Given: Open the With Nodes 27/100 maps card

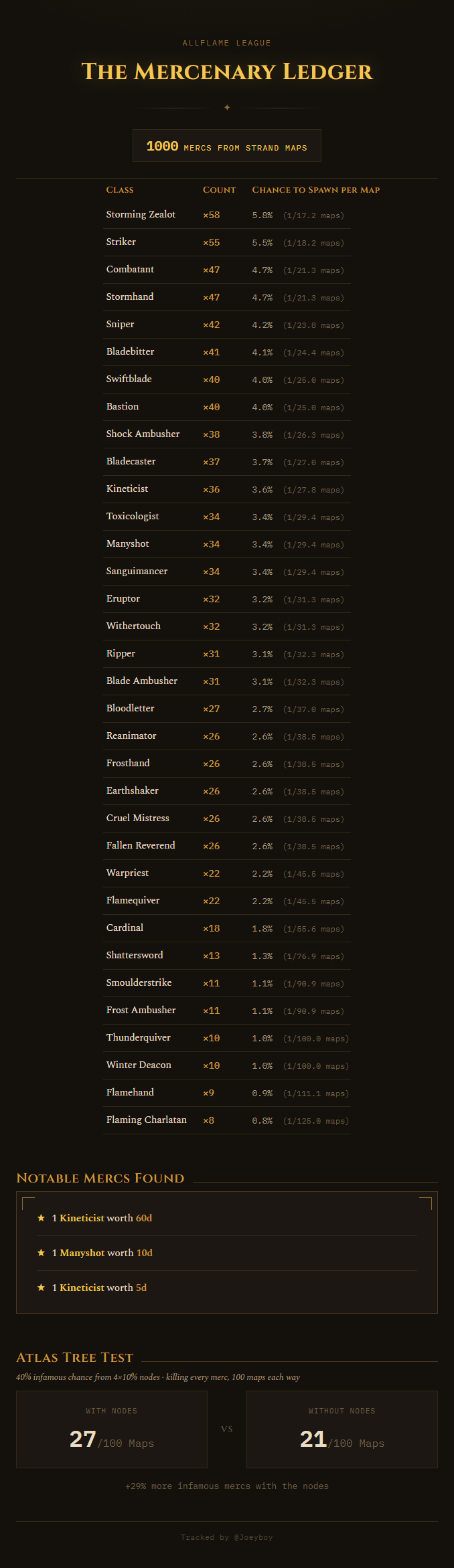Looking at the screenshot, I should [x=112, y=1429].
